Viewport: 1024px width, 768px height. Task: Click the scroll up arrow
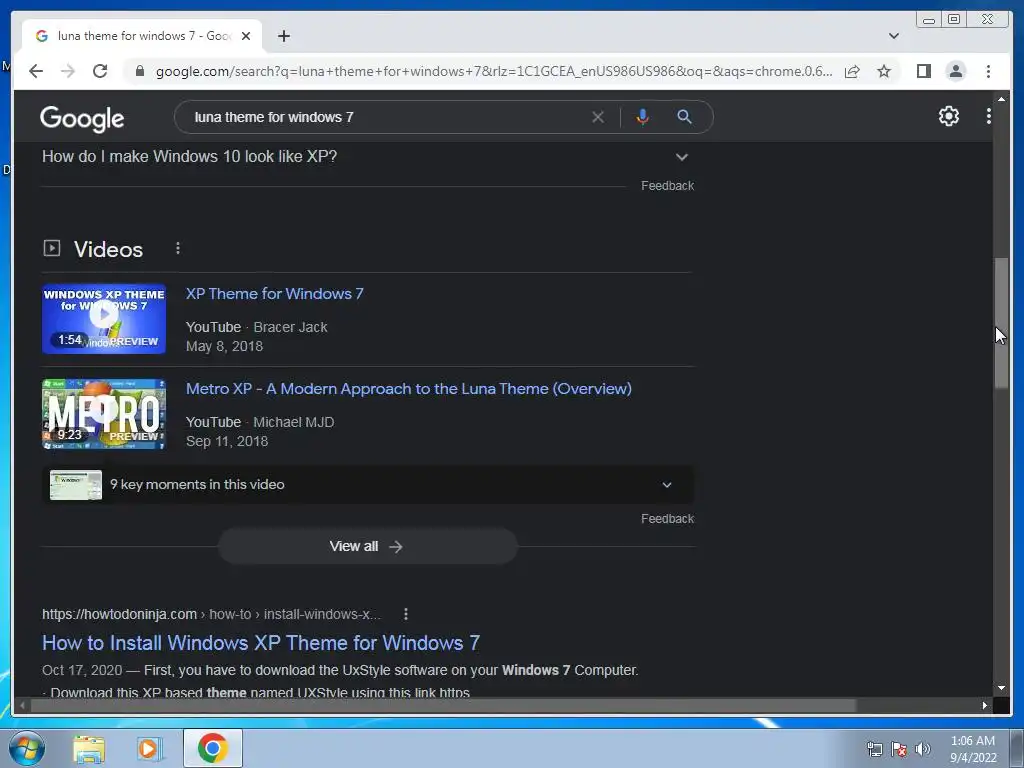pyautogui.click(x=1001, y=99)
